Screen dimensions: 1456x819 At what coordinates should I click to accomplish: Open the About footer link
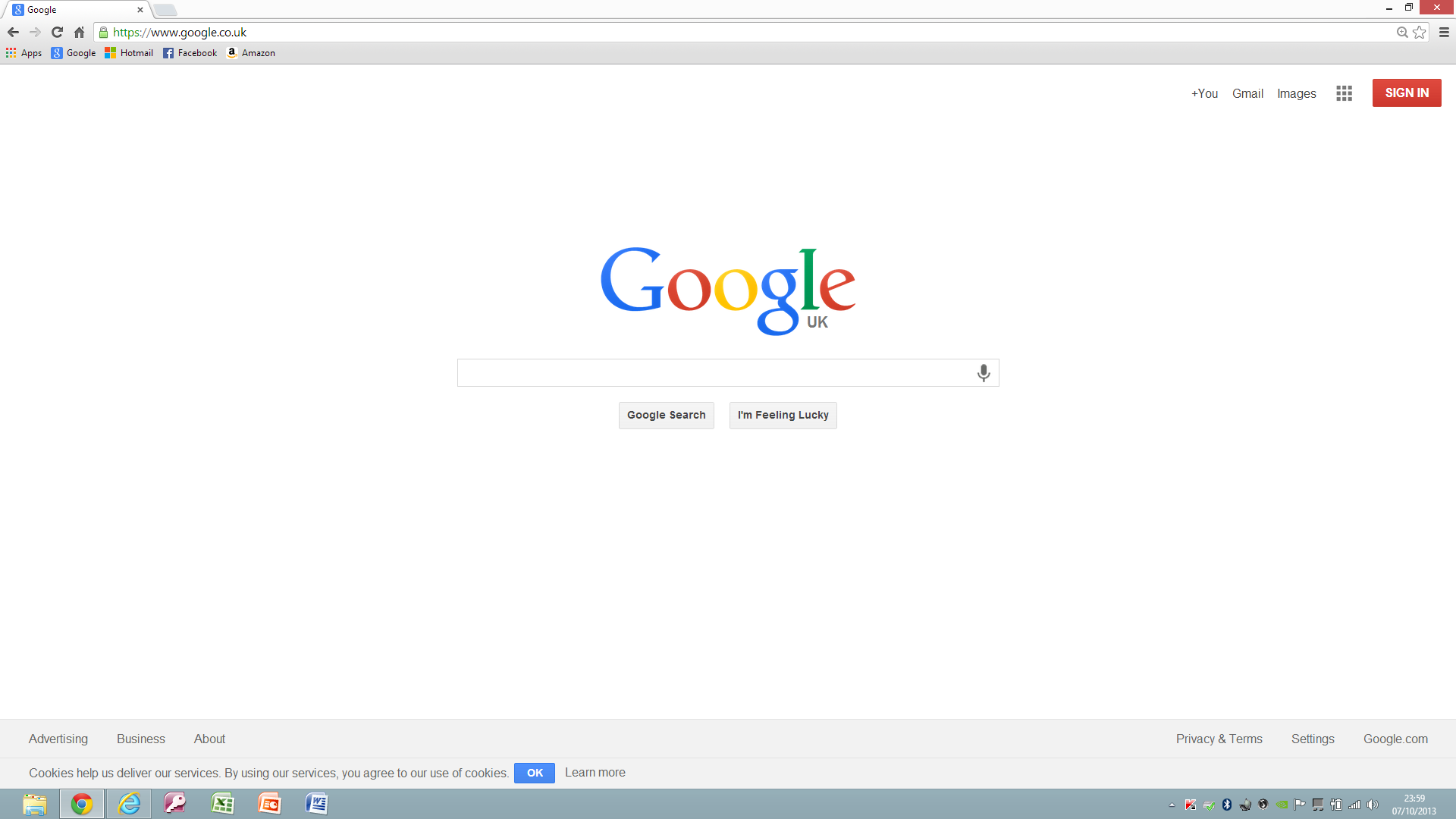pos(209,739)
